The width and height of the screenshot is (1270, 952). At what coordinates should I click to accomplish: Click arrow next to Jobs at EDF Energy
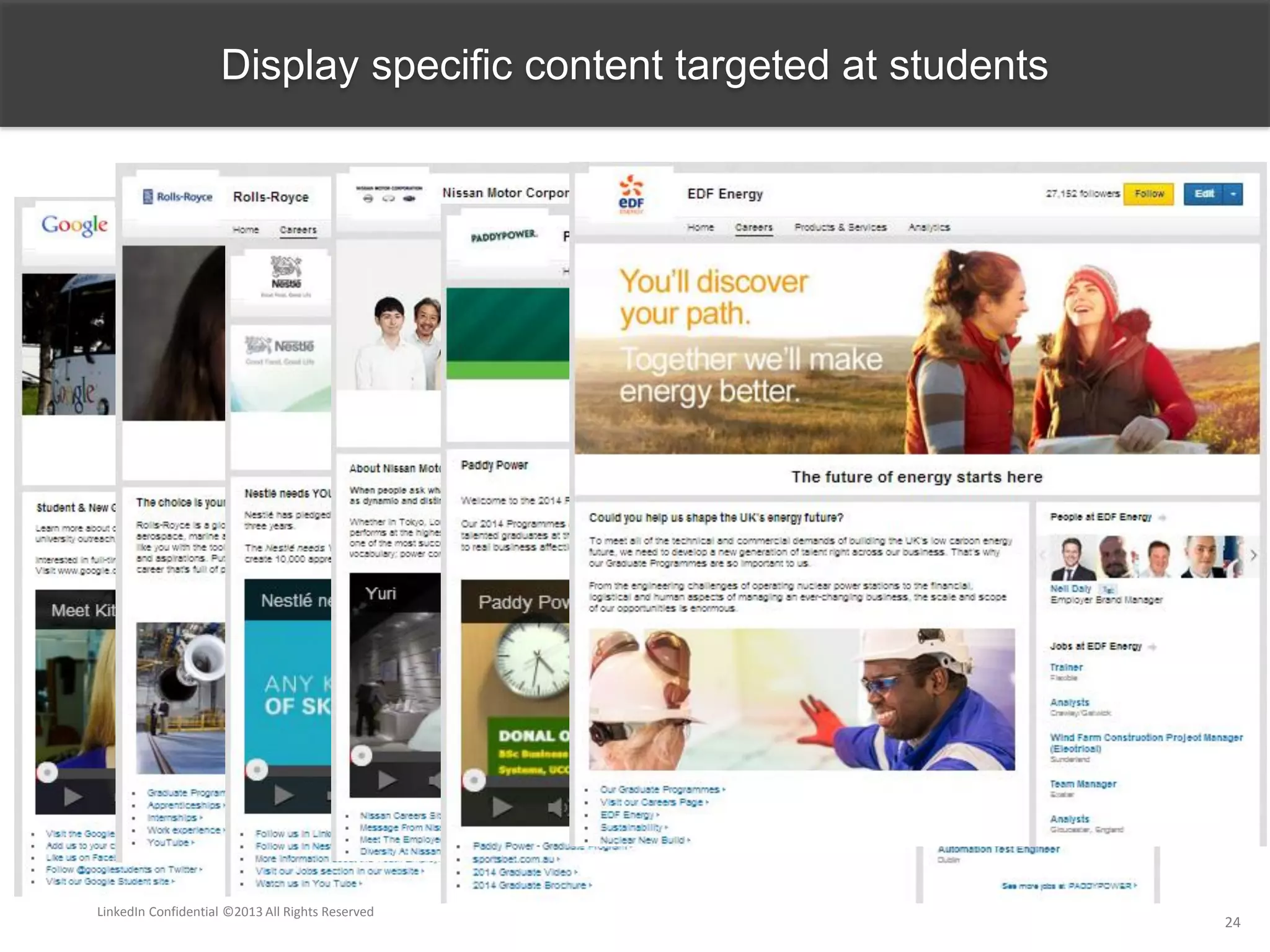[1152, 646]
